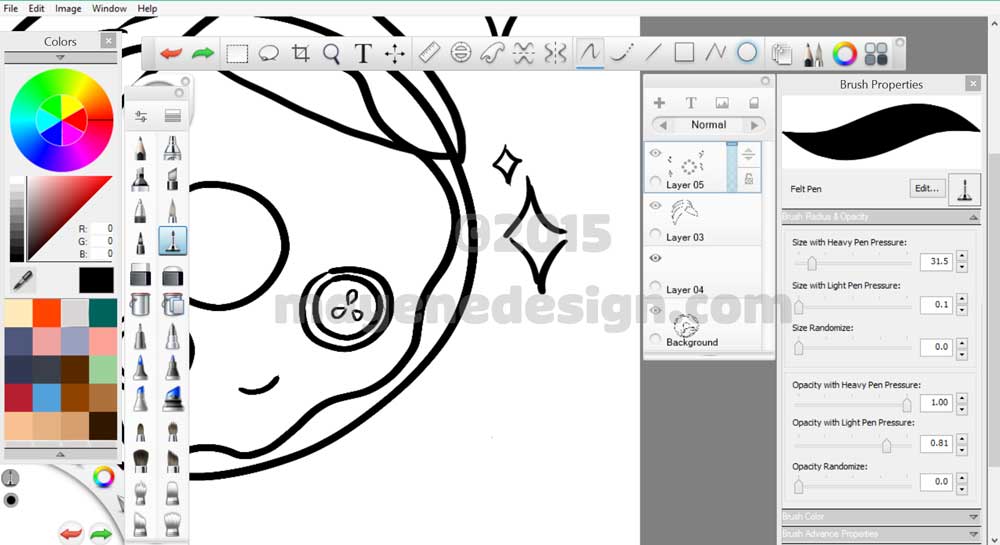Activate the Zoom magnifier tool

(331, 54)
